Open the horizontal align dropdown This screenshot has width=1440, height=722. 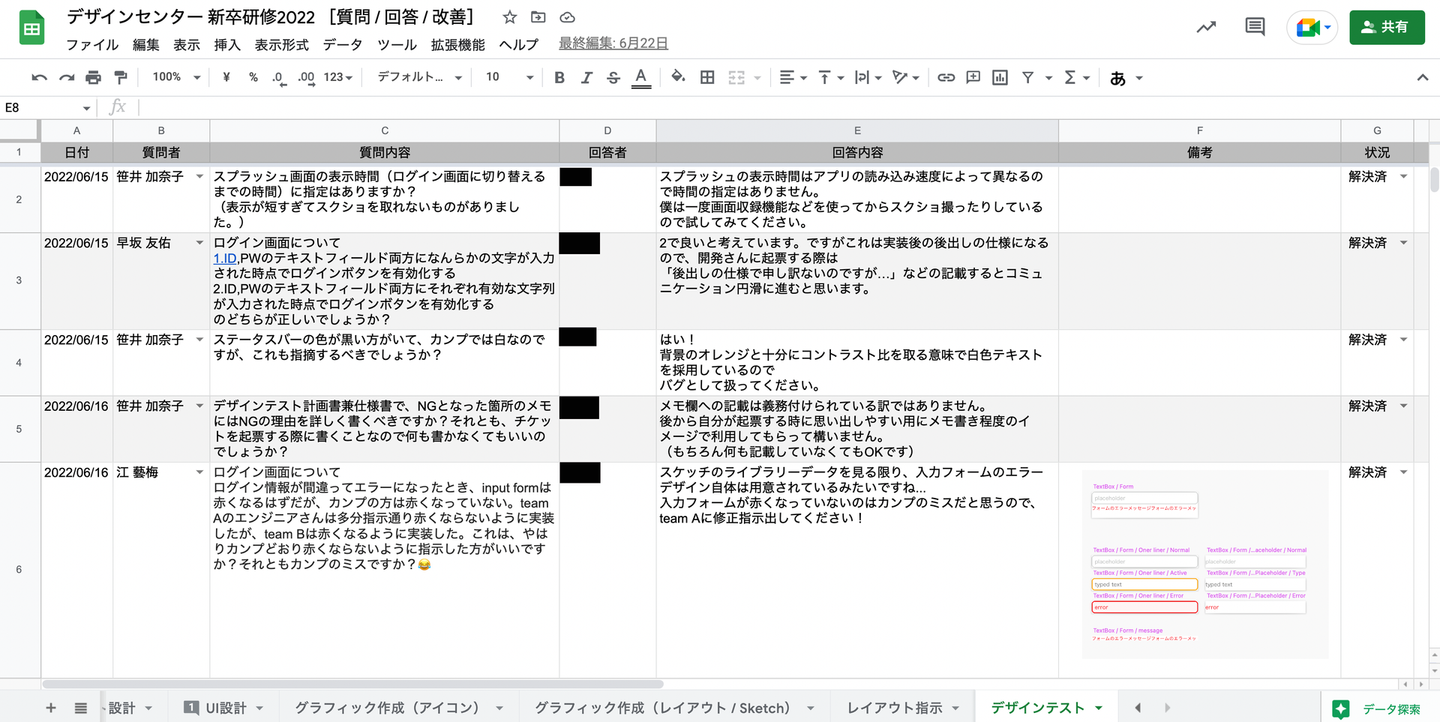coord(793,77)
